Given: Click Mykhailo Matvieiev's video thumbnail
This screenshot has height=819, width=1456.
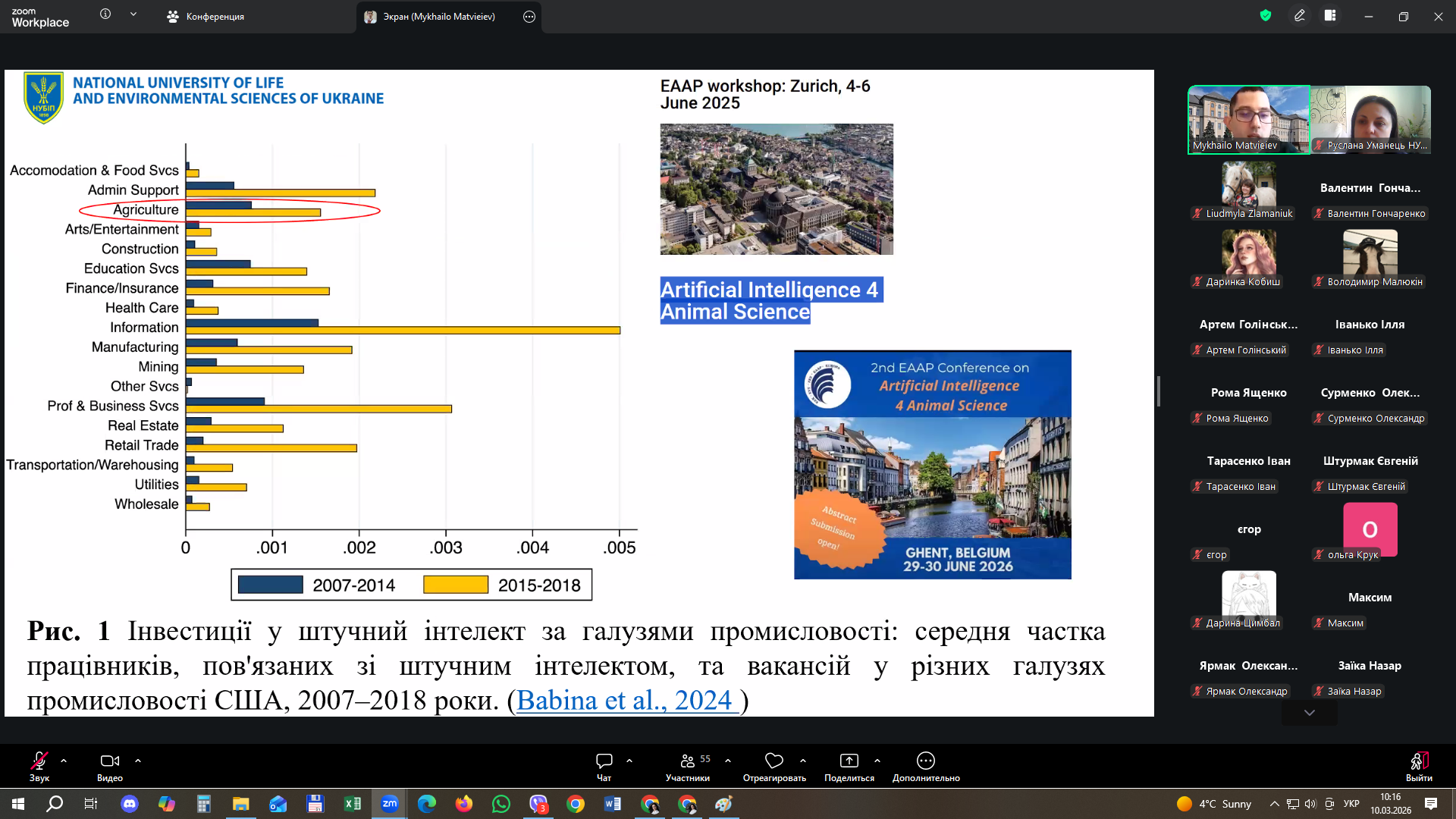Looking at the screenshot, I should pyautogui.click(x=1248, y=119).
